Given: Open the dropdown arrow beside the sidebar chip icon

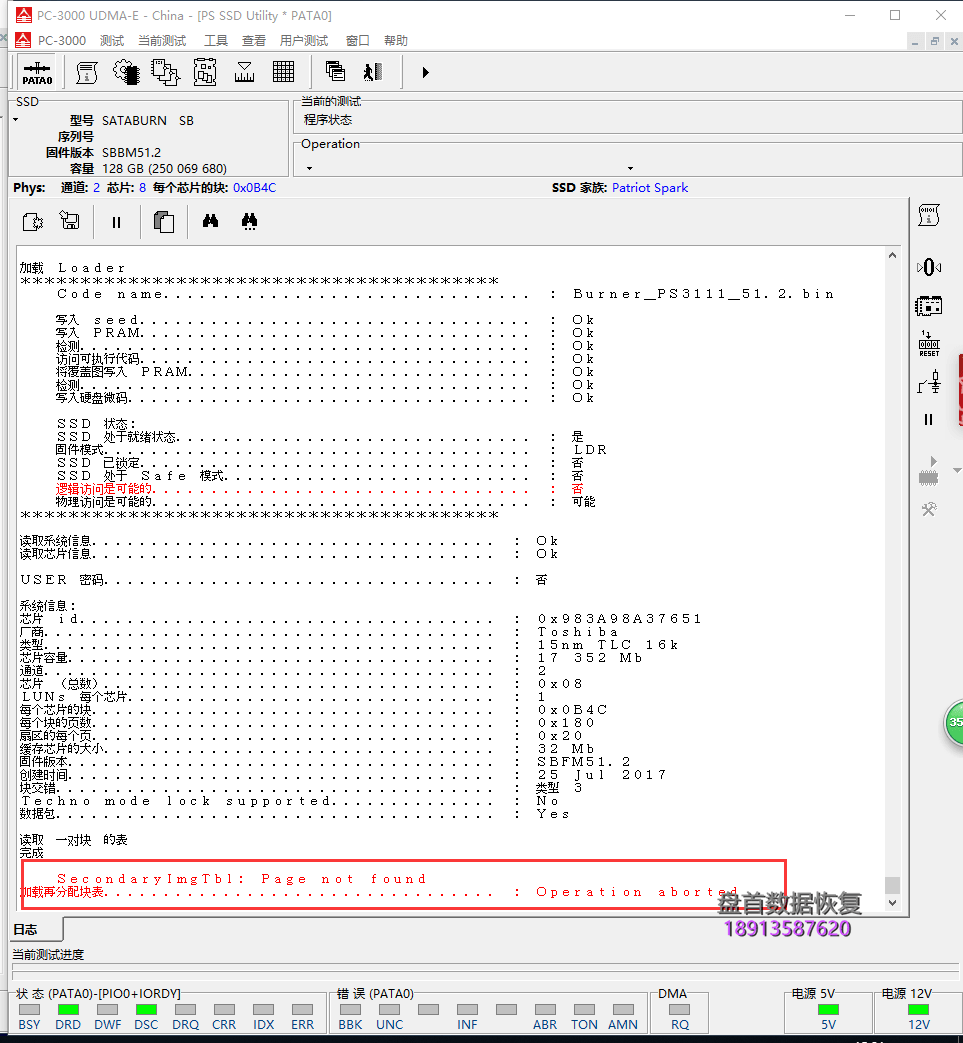Looking at the screenshot, I should point(957,470).
